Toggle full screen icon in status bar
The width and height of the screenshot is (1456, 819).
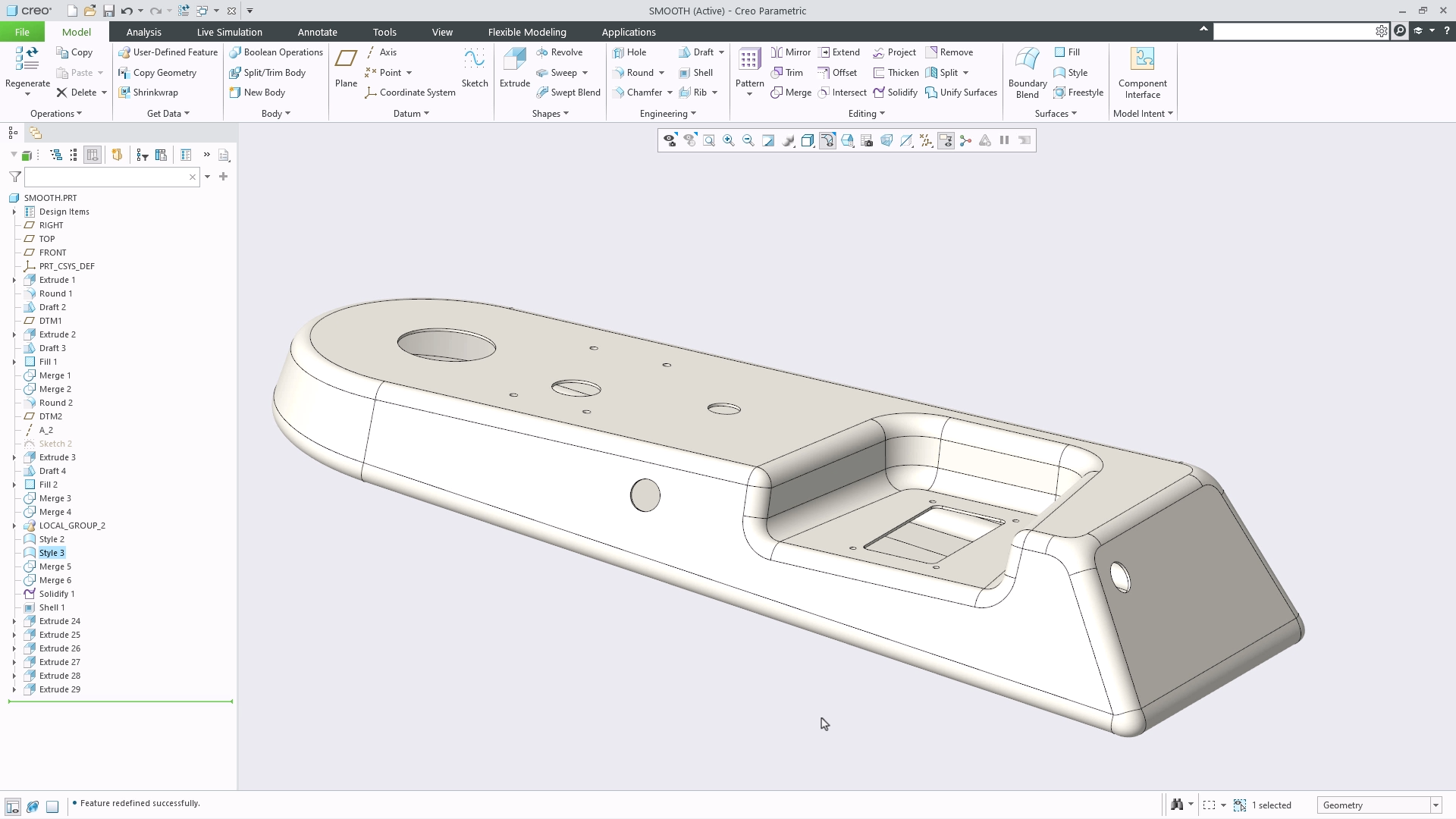(x=52, y=806)
